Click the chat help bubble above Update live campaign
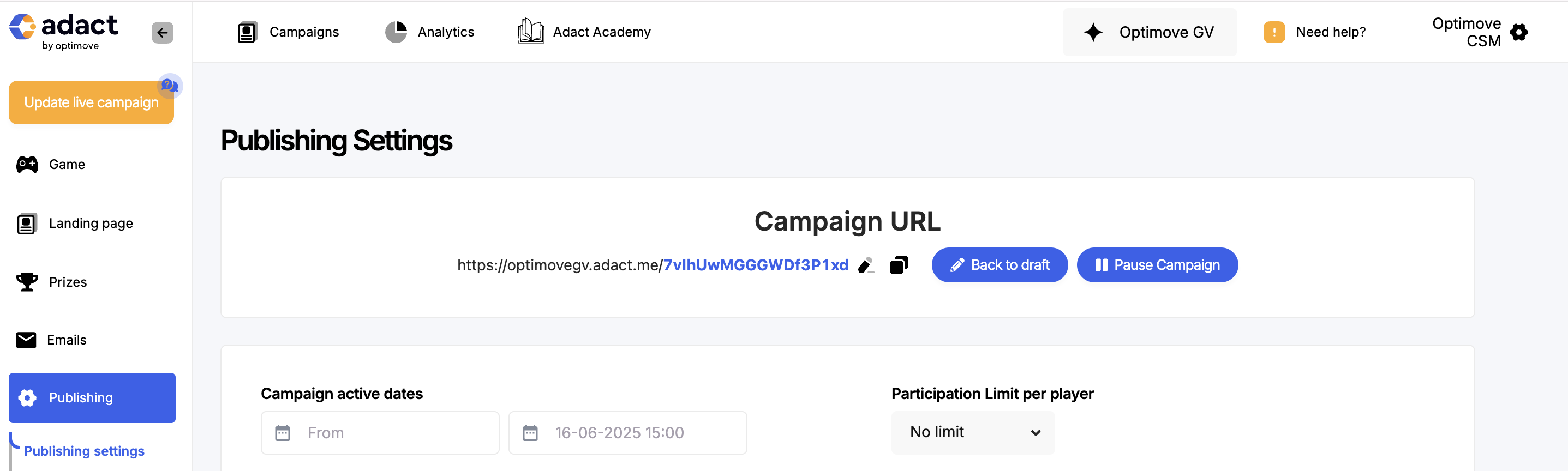 tap(170, 86)
